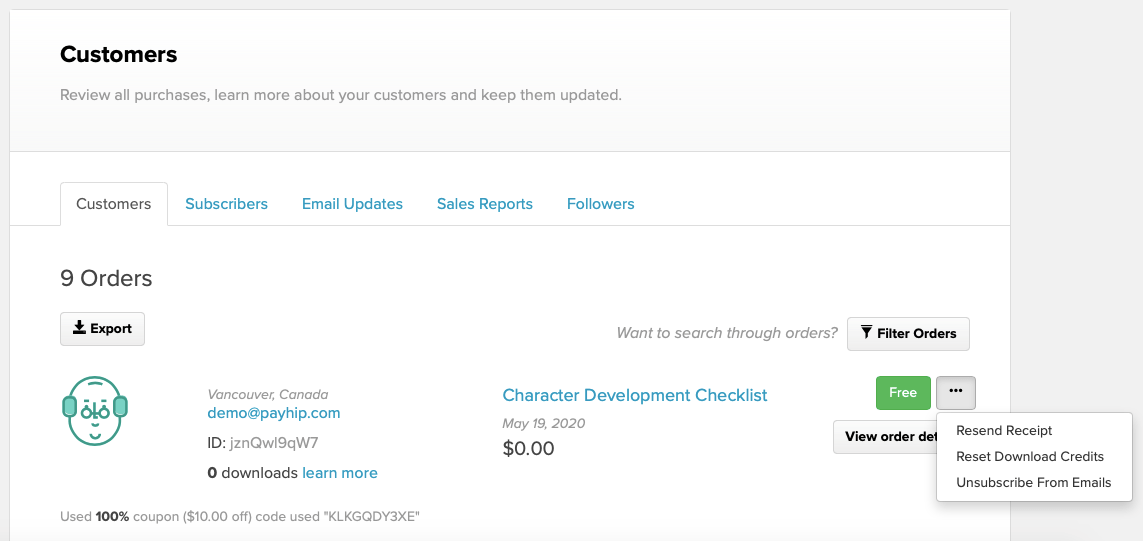Open the demo@payhip.com email link
Screen dimensions: 1143x541
point(274,413)
